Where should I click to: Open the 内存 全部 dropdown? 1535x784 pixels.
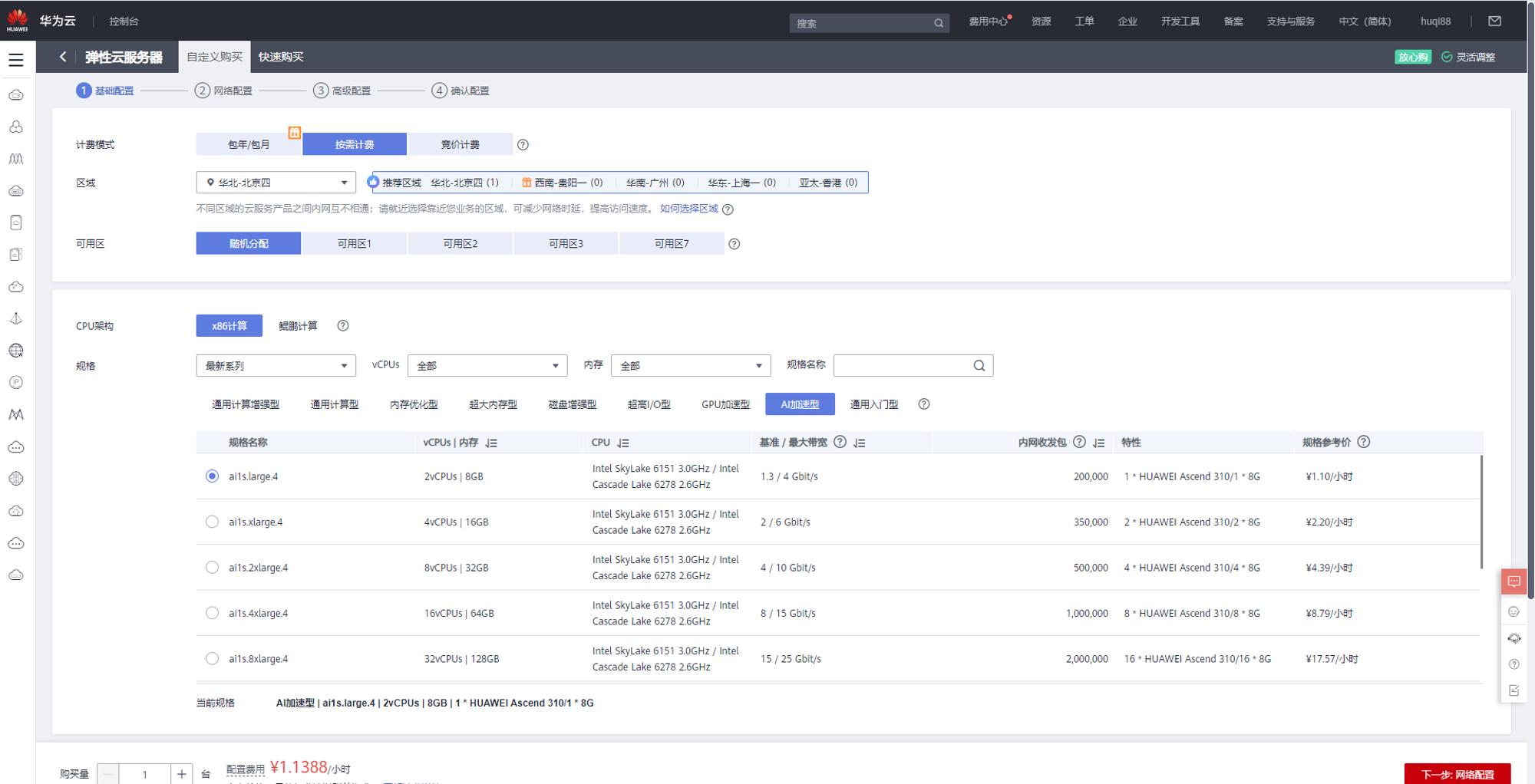pyautogui.click(x=691, y=366)
